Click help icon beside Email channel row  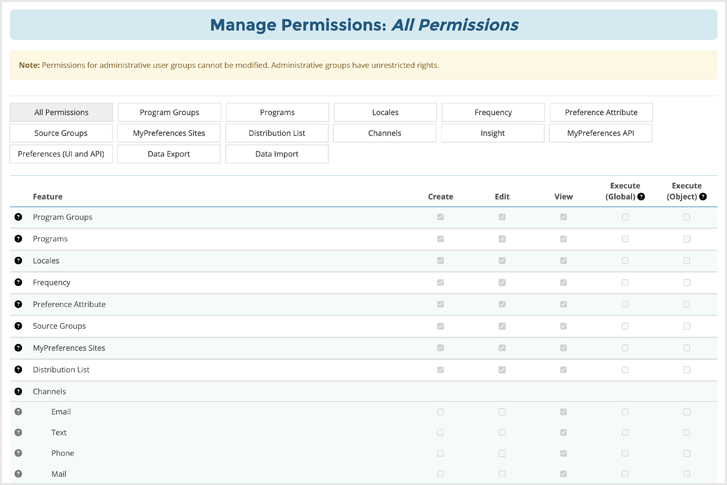click(x=18, y=412)
